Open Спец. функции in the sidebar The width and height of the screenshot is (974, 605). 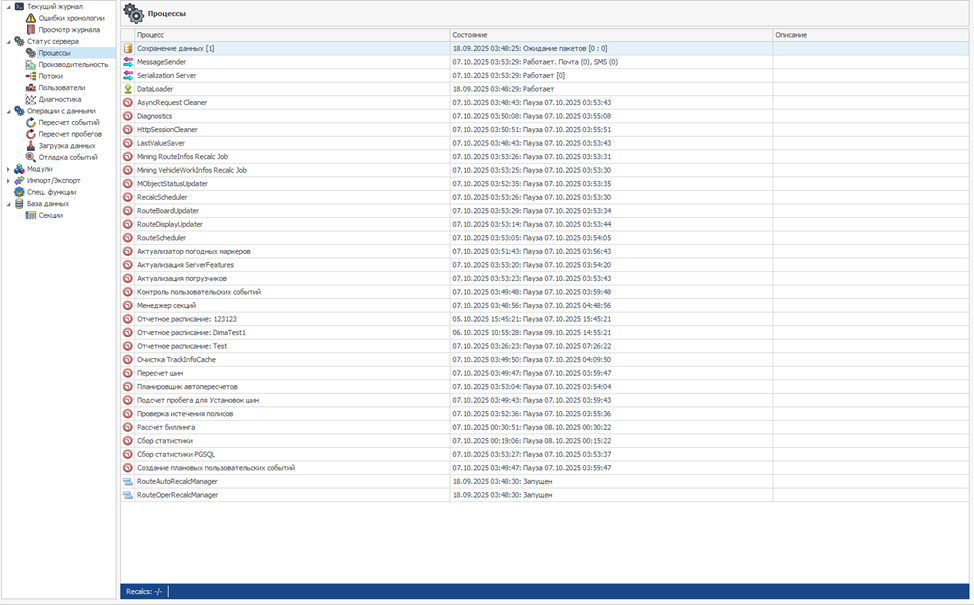tap(51, 192)
